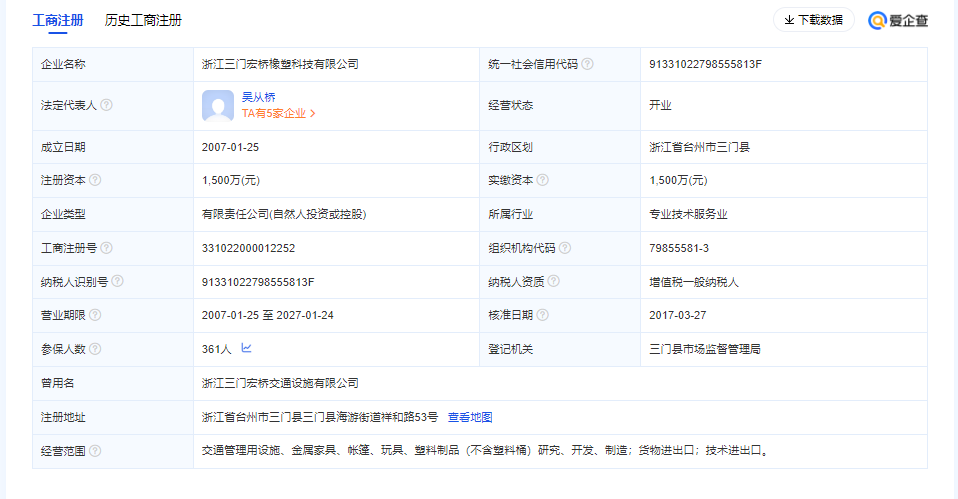Click the 成立日期 label cell
958x499 pixels.
pos(113,147)
